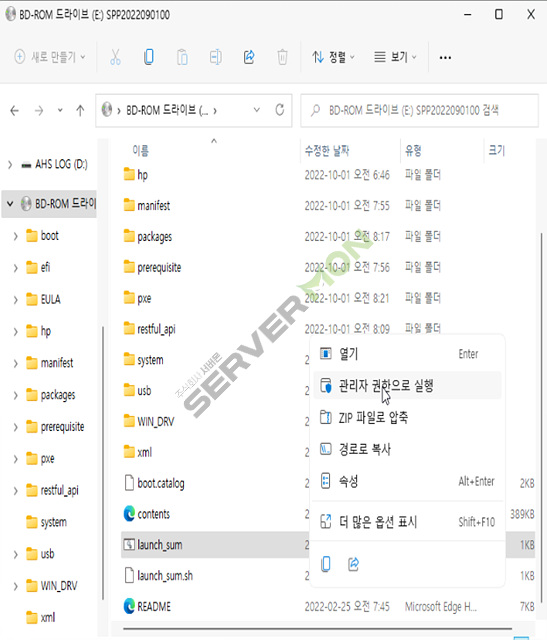Click the disc icon in address bar
Viewport: 547px width, 640px height.
pyautogui.click(x=107, y=110)
